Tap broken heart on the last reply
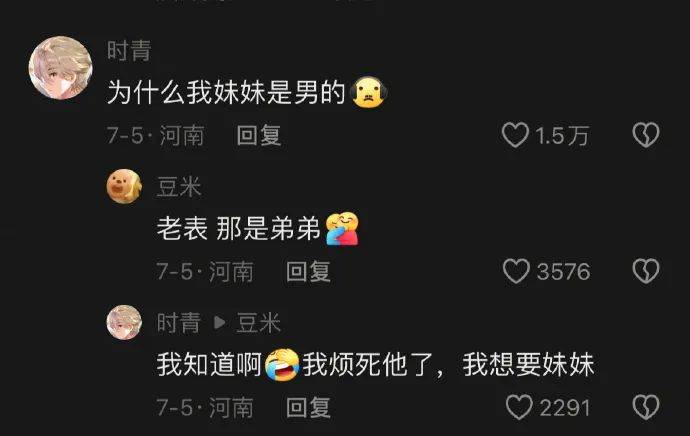The height and width of the screenshot is (436, 690). click(x=646, y=407)
